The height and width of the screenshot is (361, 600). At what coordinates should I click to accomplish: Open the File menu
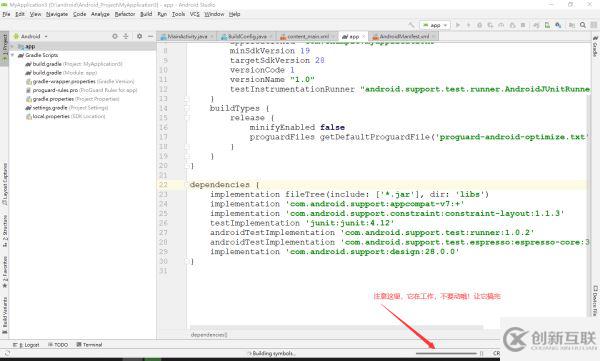coord(7,14)
